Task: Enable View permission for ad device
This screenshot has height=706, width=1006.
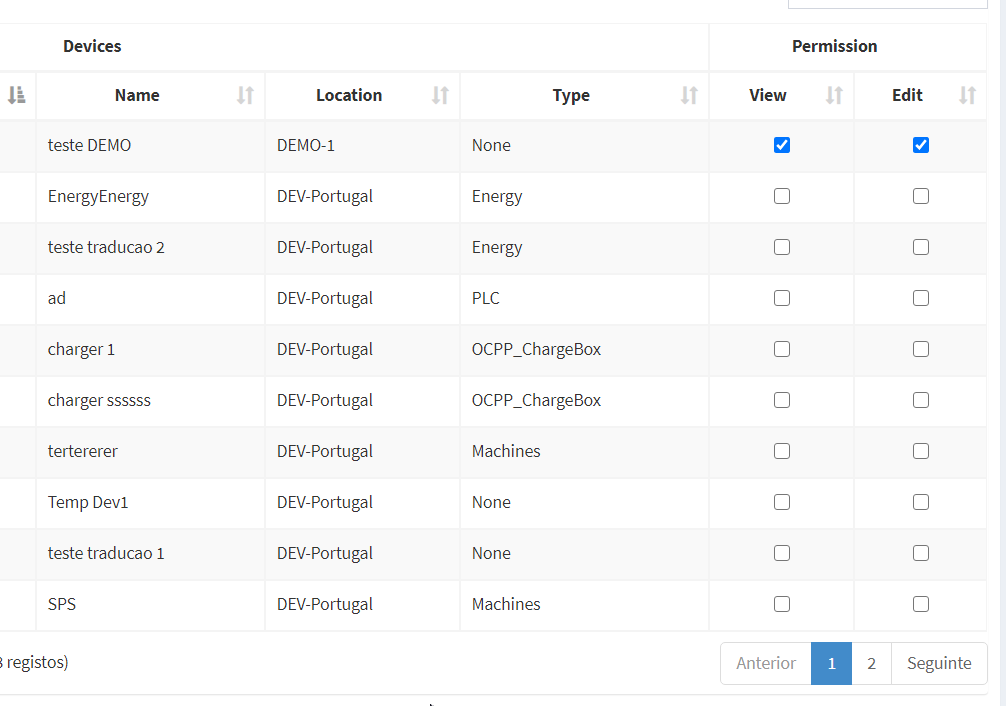Action: [782, 298]
